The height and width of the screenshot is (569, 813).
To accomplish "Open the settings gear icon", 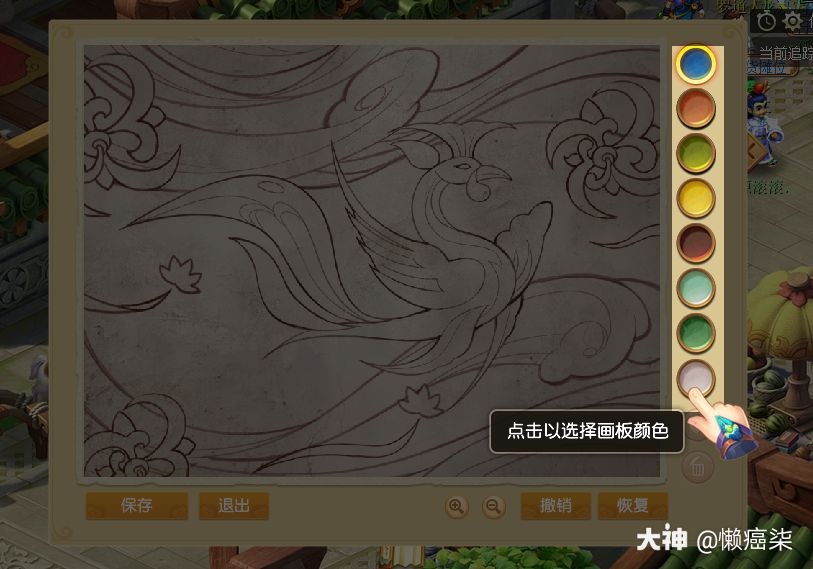I will click(x=792, y=21).
